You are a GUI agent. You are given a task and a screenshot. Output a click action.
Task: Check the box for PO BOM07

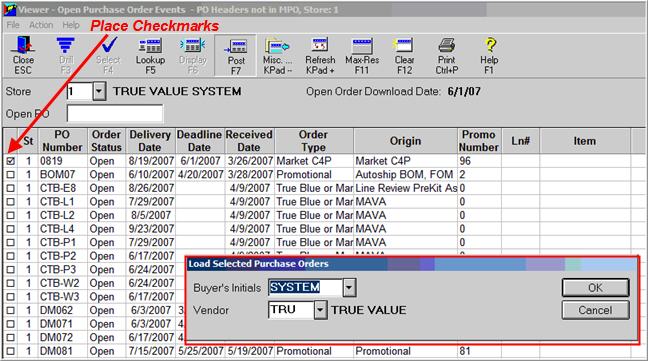pyautogui.click(x=10, y=175)
